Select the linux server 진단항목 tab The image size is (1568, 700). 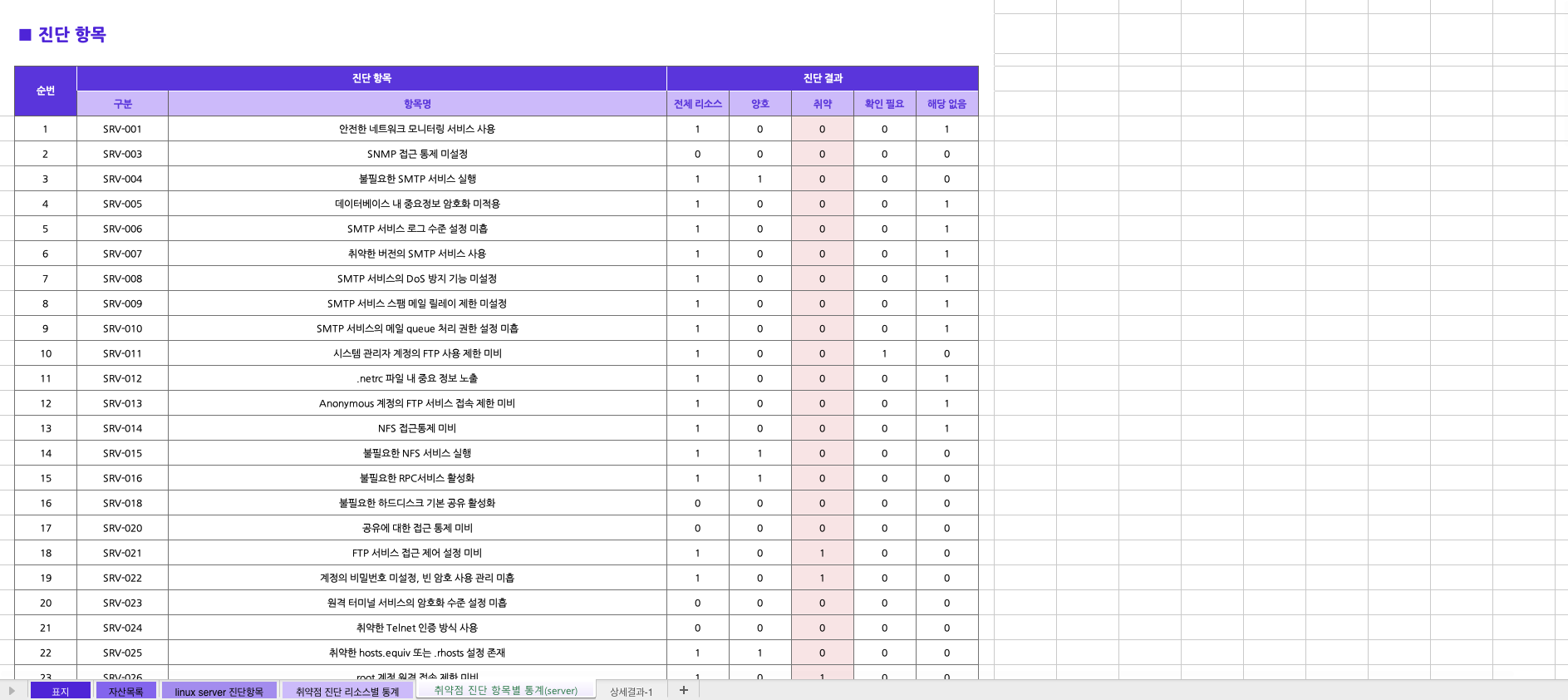pyautogui.click(x=219, y=692)
